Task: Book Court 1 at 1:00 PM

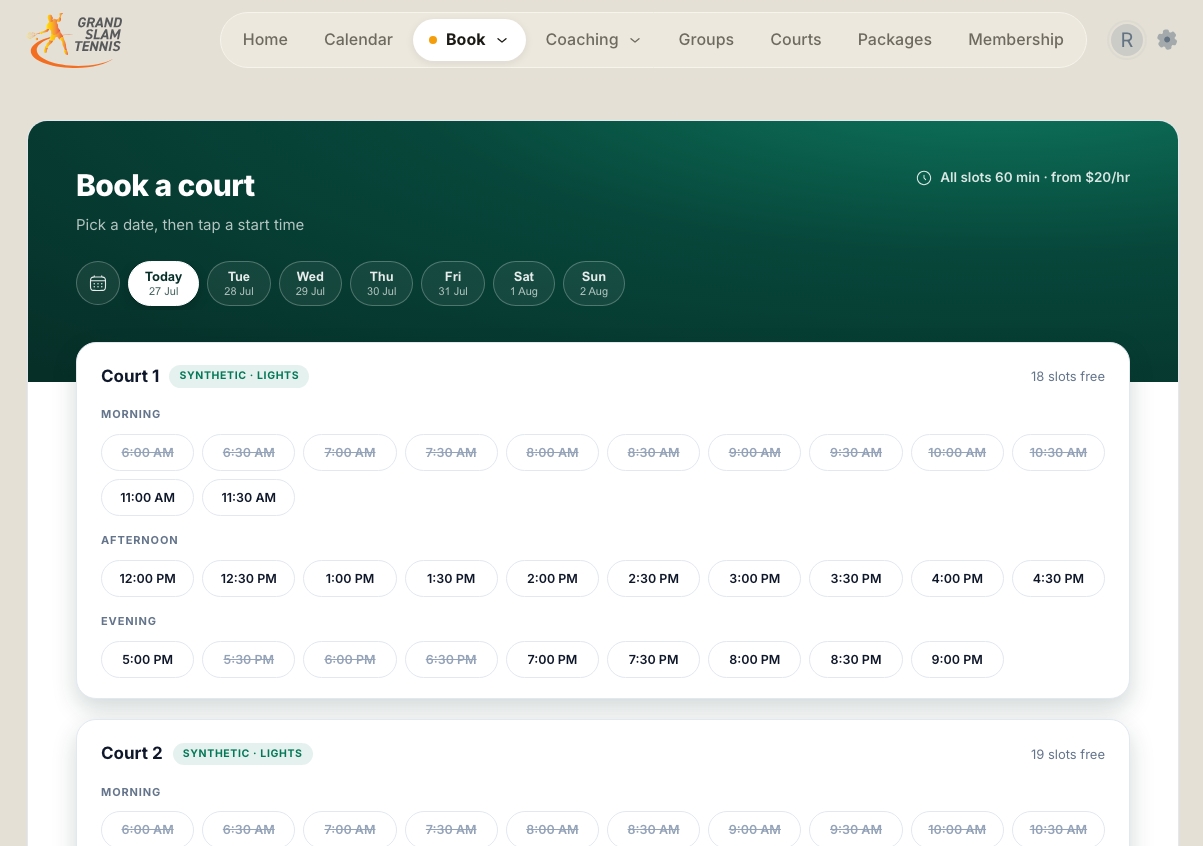Action: [x=350, y=578]
